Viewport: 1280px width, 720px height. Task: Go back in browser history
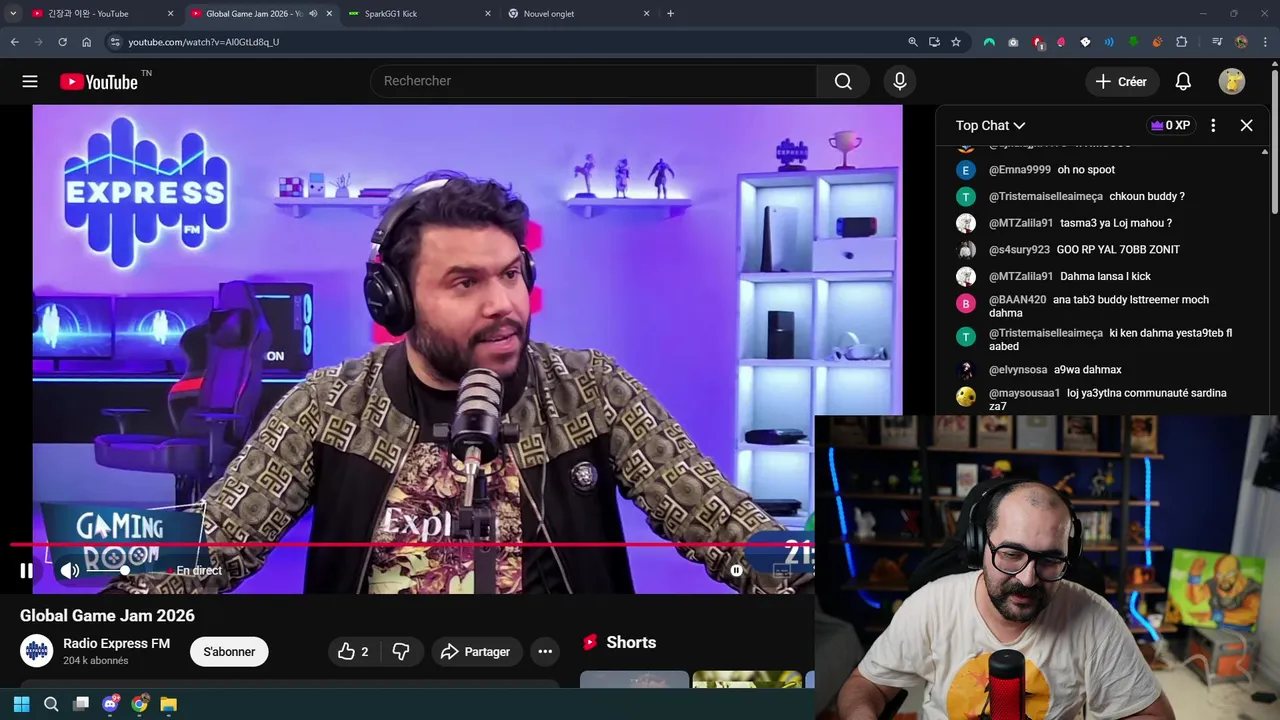coord(14,42)
